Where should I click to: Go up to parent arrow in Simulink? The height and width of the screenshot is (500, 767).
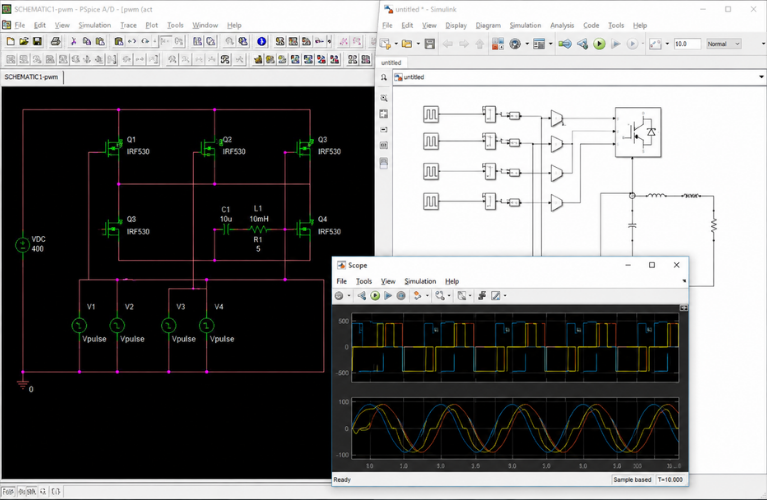click(480, 44)
